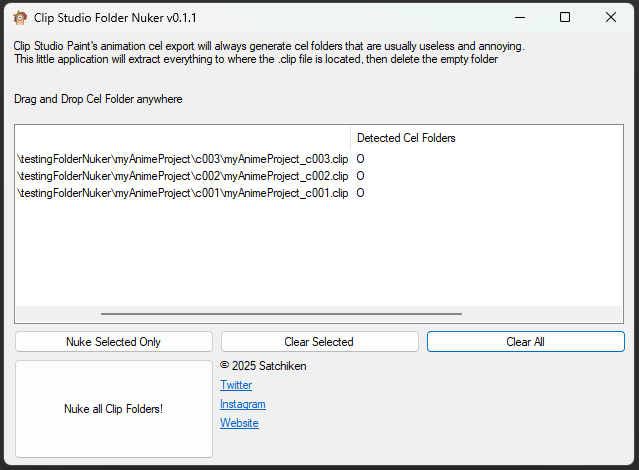Click the detected count for c001 row
Screen dimensions: 639x470
(360, 193)
